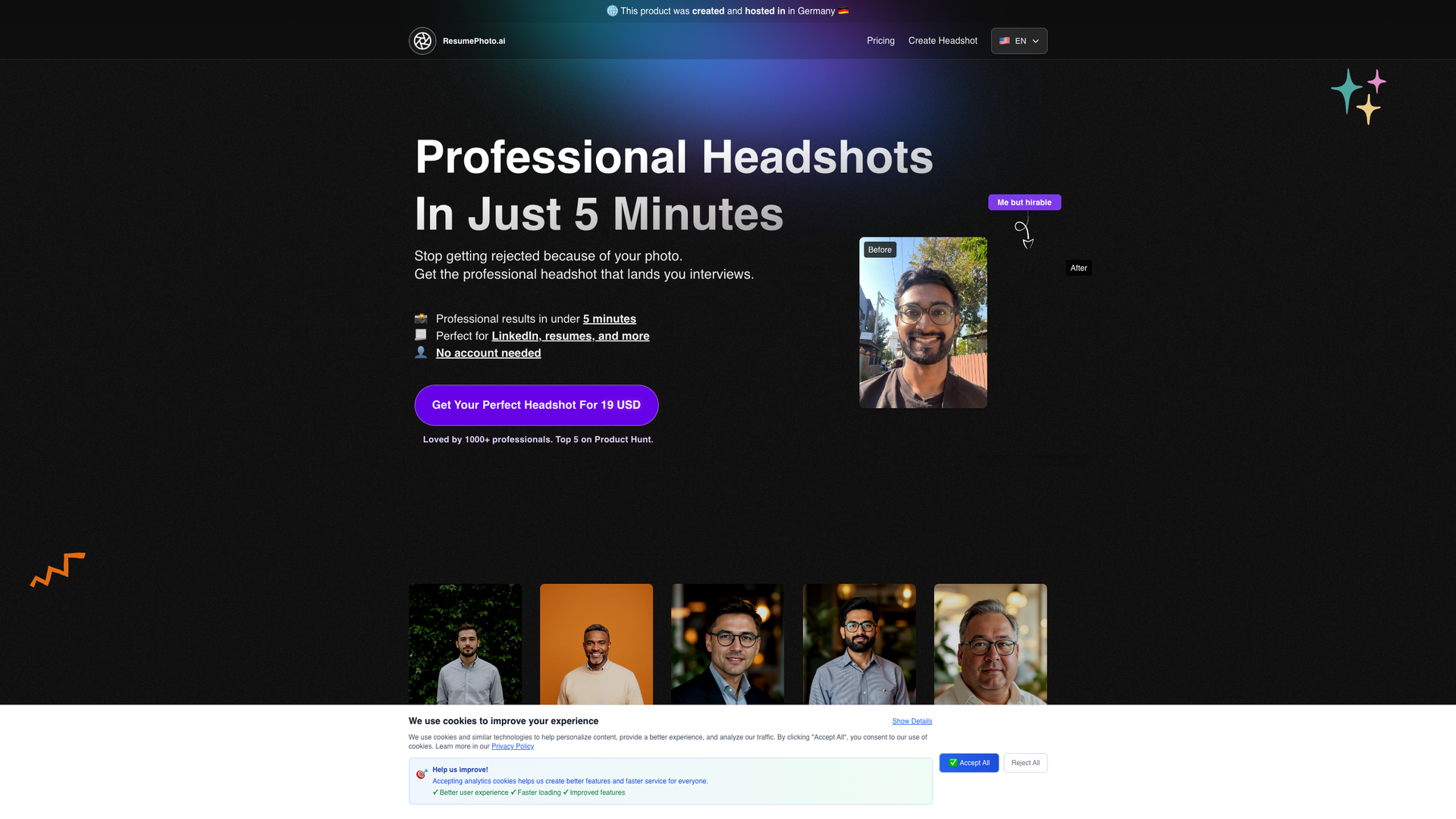Screen dimensions: 1456x819
Task: Open the EN language dropdown
Action: tap(1020, 41)
